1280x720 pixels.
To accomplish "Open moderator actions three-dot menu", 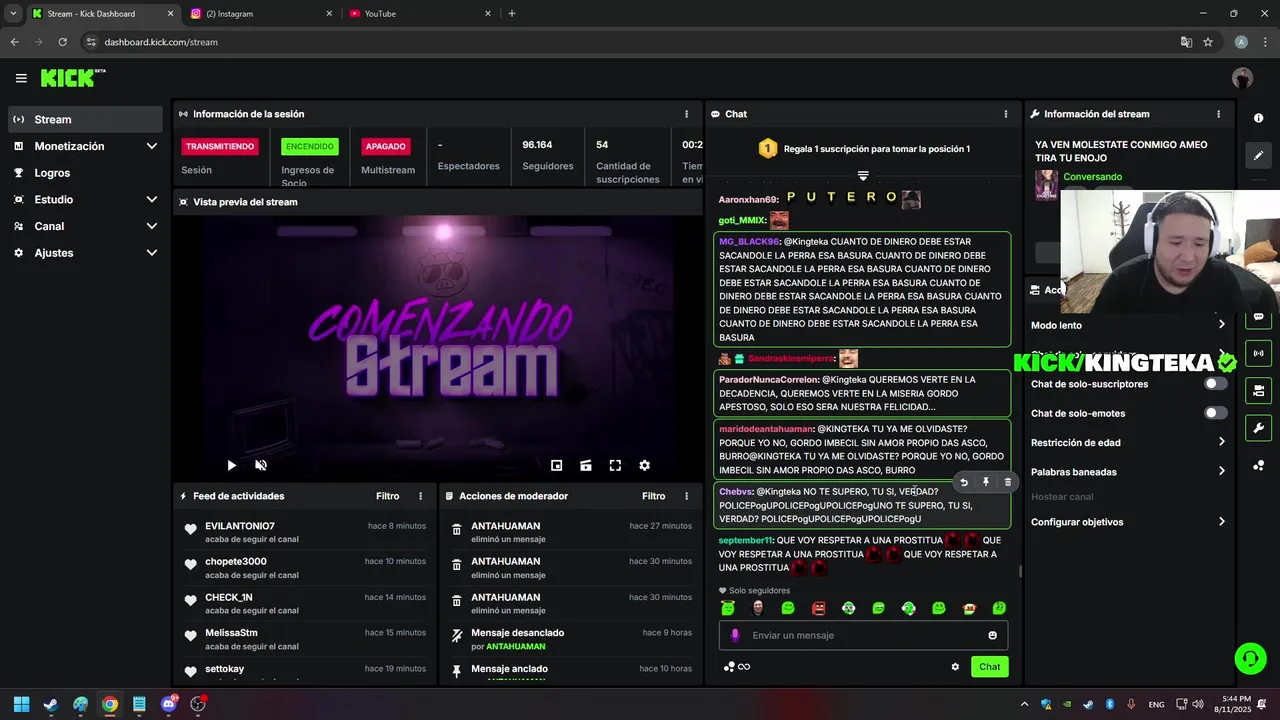I will [686, 496].
